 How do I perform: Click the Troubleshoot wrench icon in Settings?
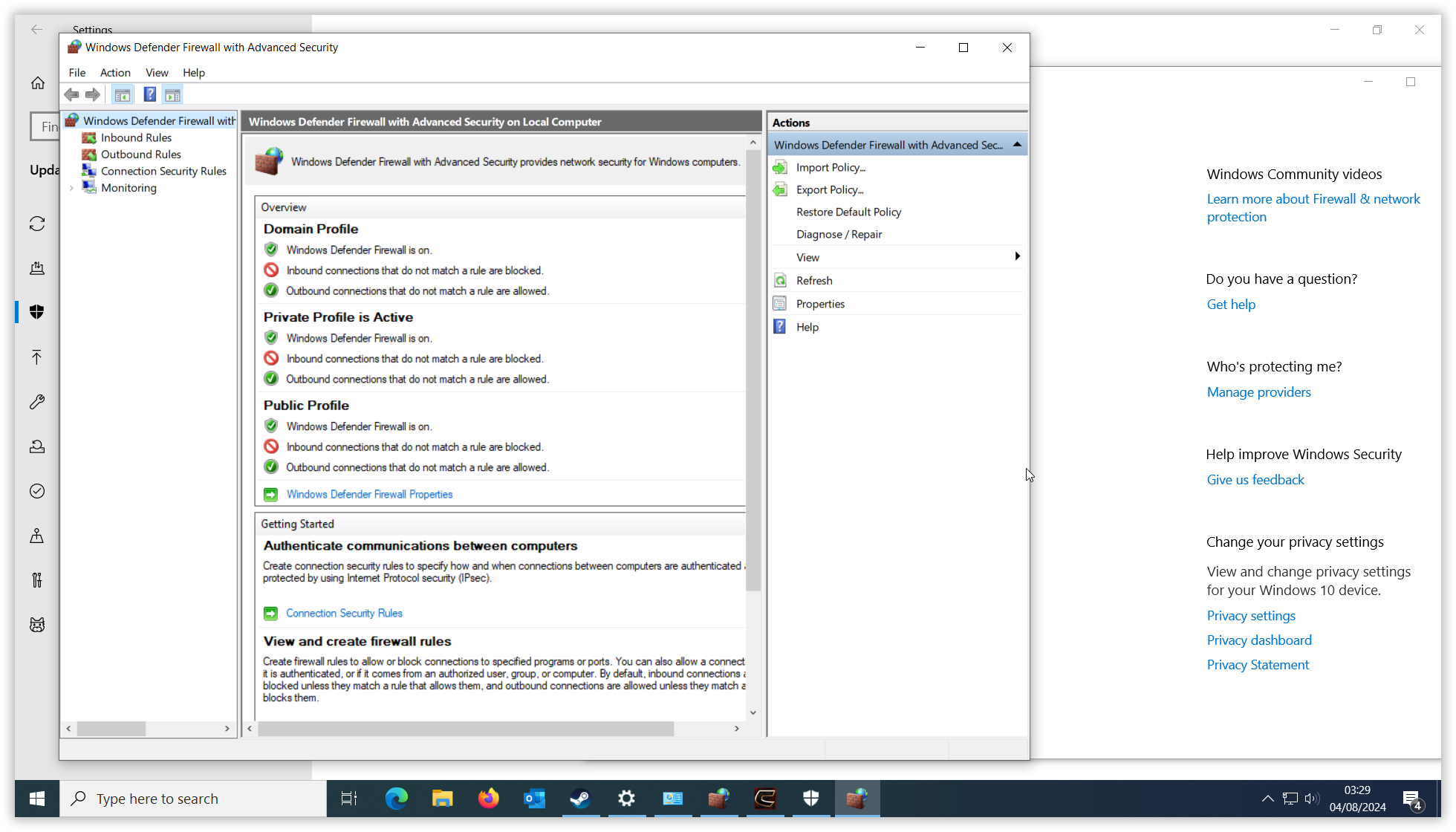click(37, 402)
